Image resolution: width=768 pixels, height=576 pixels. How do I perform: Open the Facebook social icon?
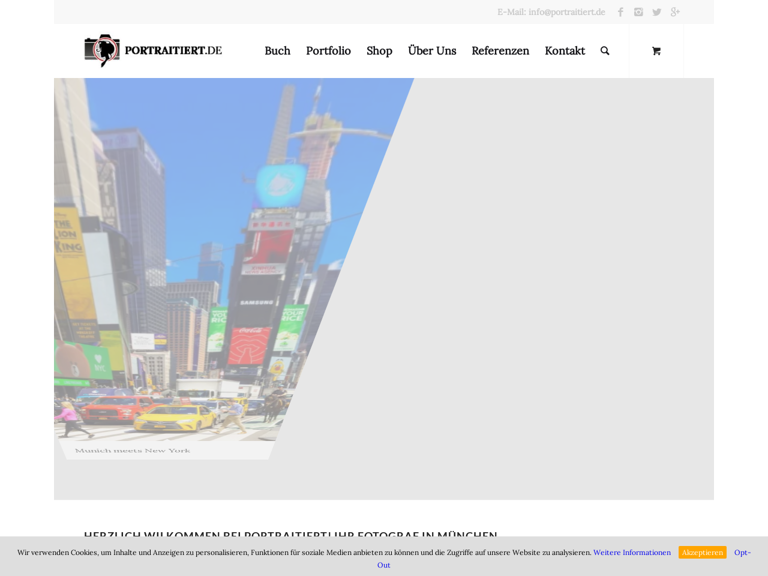point(620,12)
